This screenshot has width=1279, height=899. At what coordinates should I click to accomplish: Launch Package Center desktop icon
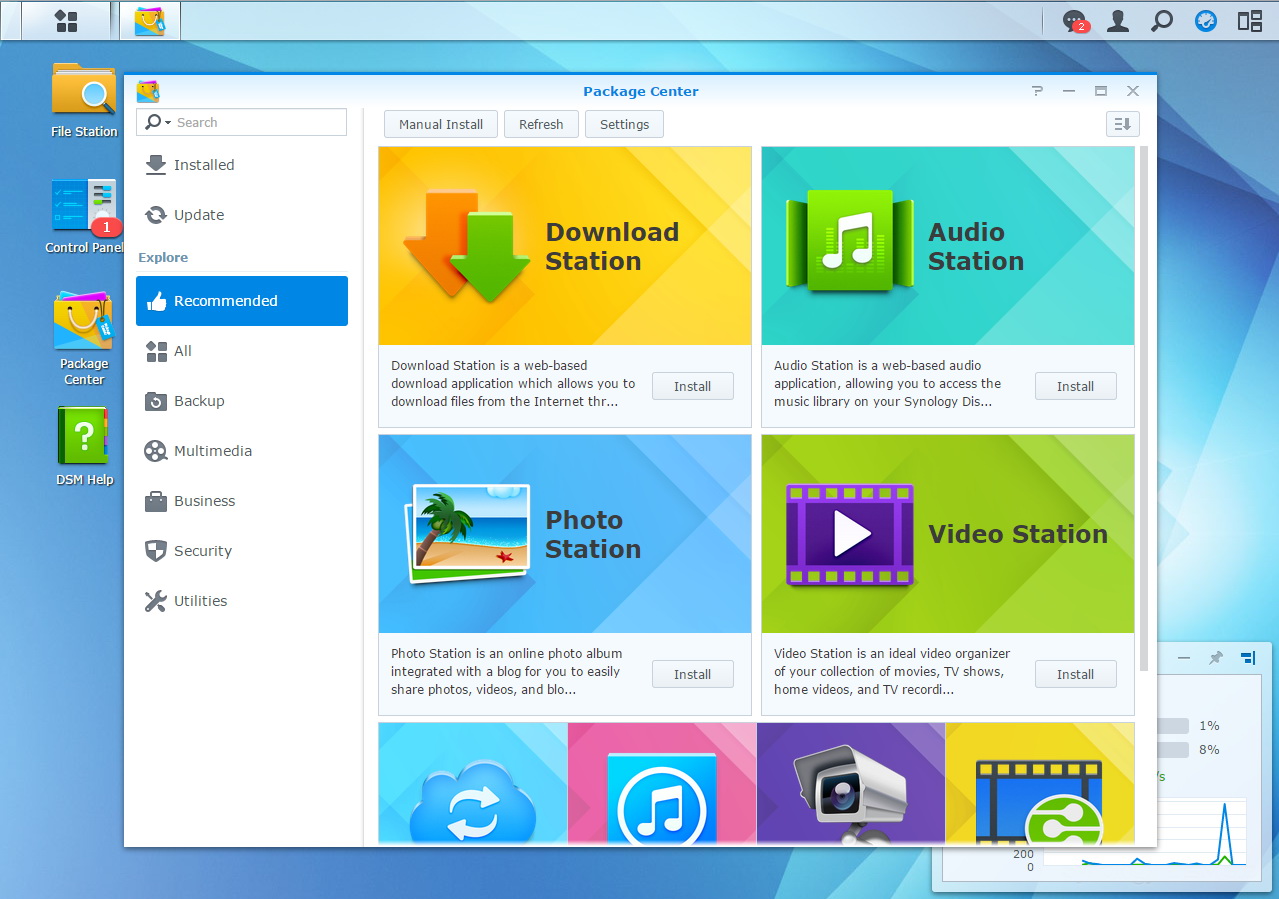[84, 338]
